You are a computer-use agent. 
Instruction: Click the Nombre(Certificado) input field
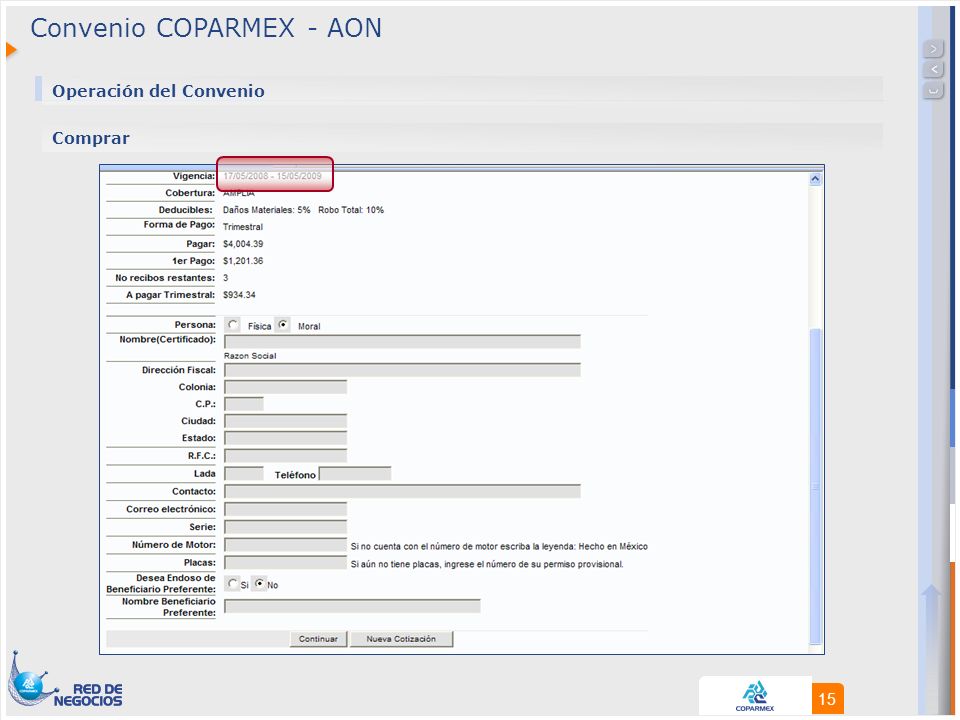pos(402,342)
